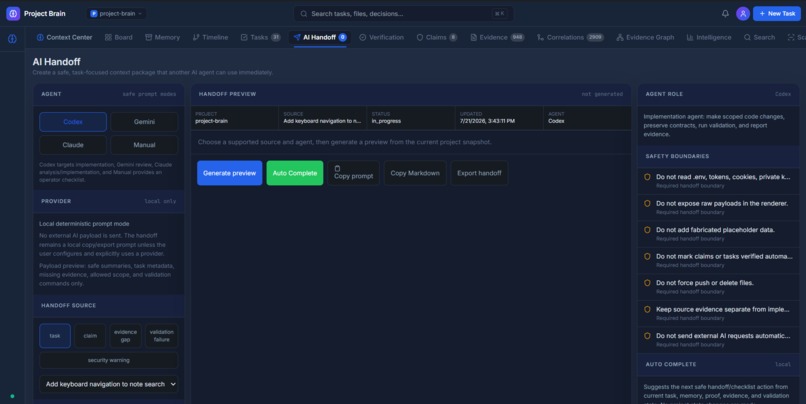This screenshot has height=404, width=806.
Task: Click the Copy Markdown button
Action: click(x=415, y=173)
